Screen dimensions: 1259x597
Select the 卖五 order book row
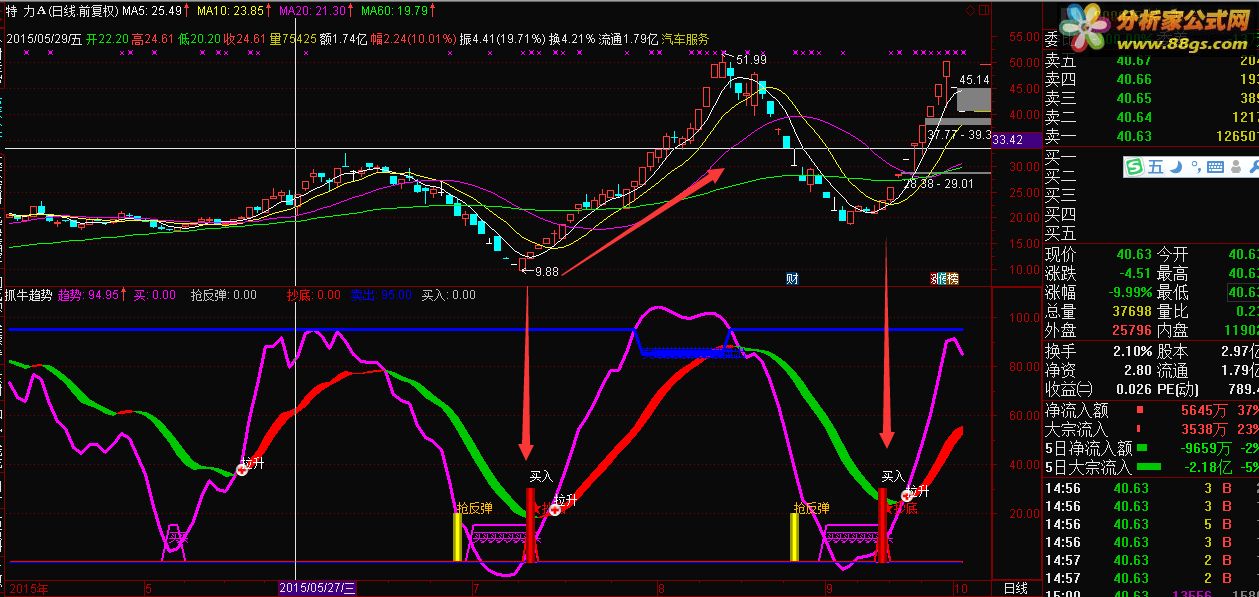1151,60
